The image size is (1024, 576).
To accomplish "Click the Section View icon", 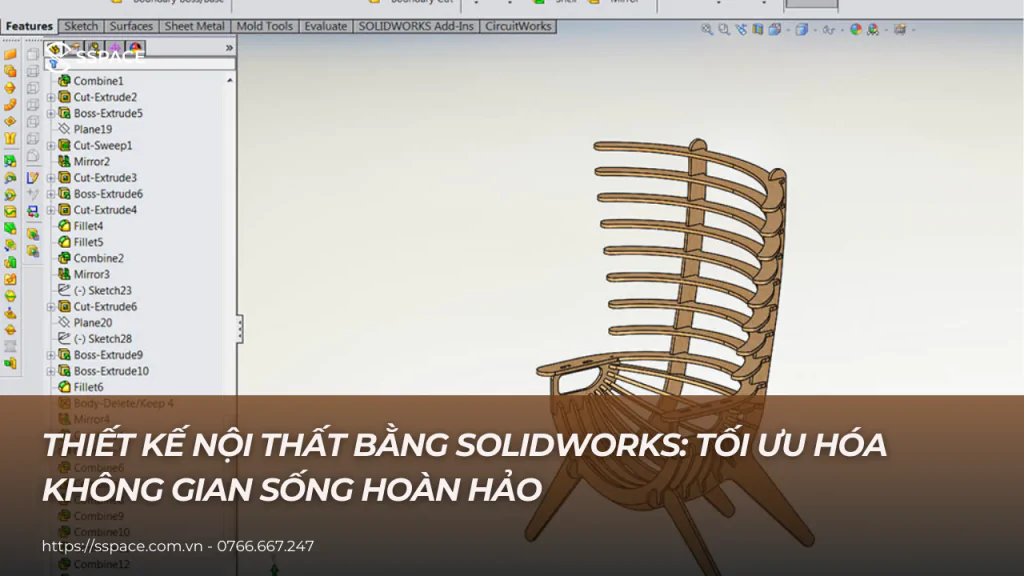I will coord(758,29).
